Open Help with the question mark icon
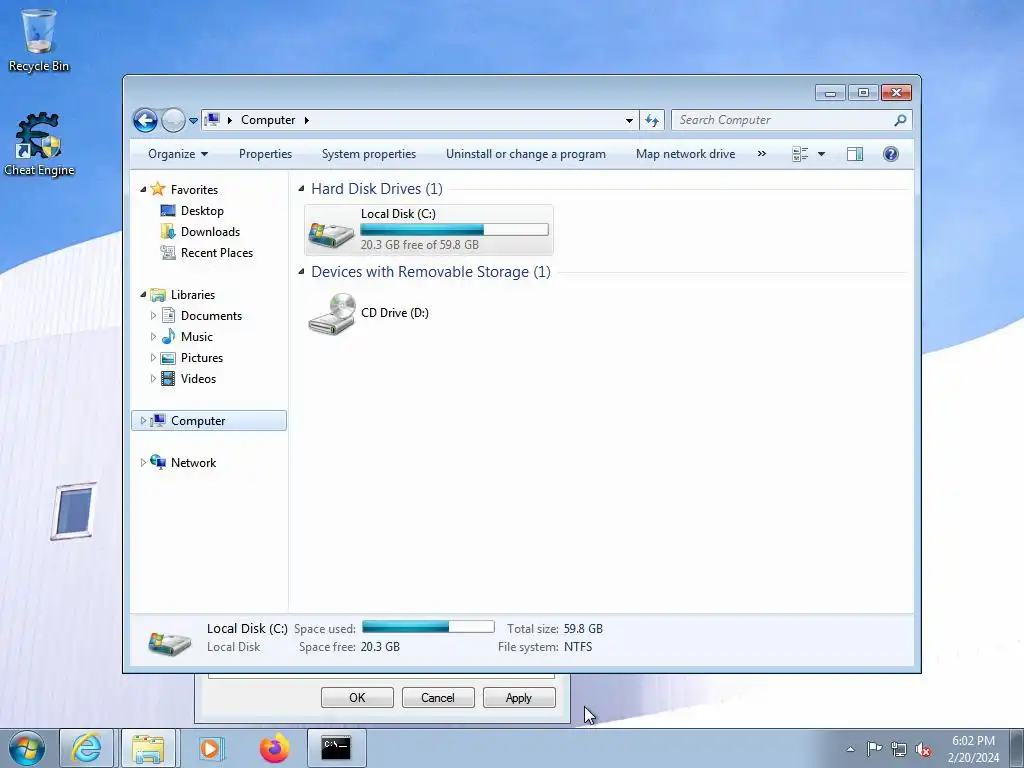1024x768 pixels. 890,154
